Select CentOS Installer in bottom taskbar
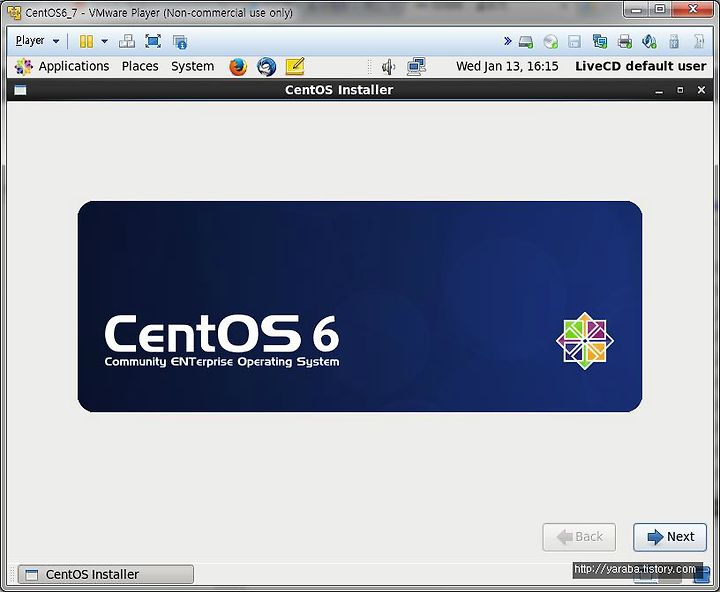This screenshot has width=720, height=592. [x=106, y=575]
